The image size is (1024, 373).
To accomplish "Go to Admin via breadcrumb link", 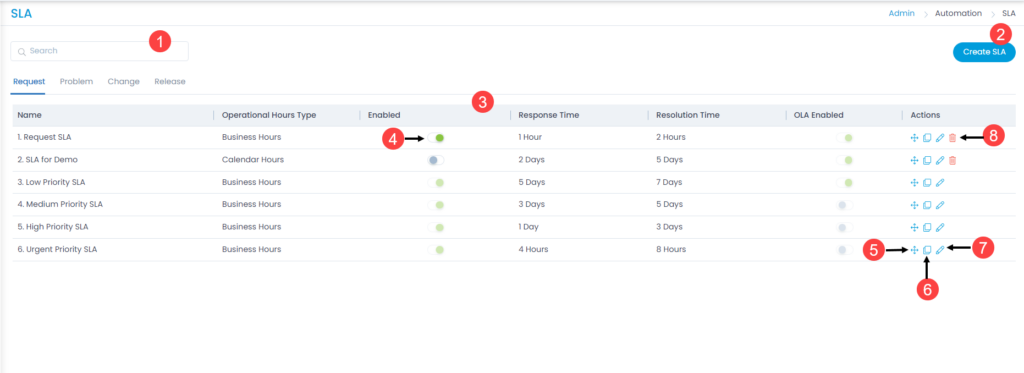I will [902, 13].
